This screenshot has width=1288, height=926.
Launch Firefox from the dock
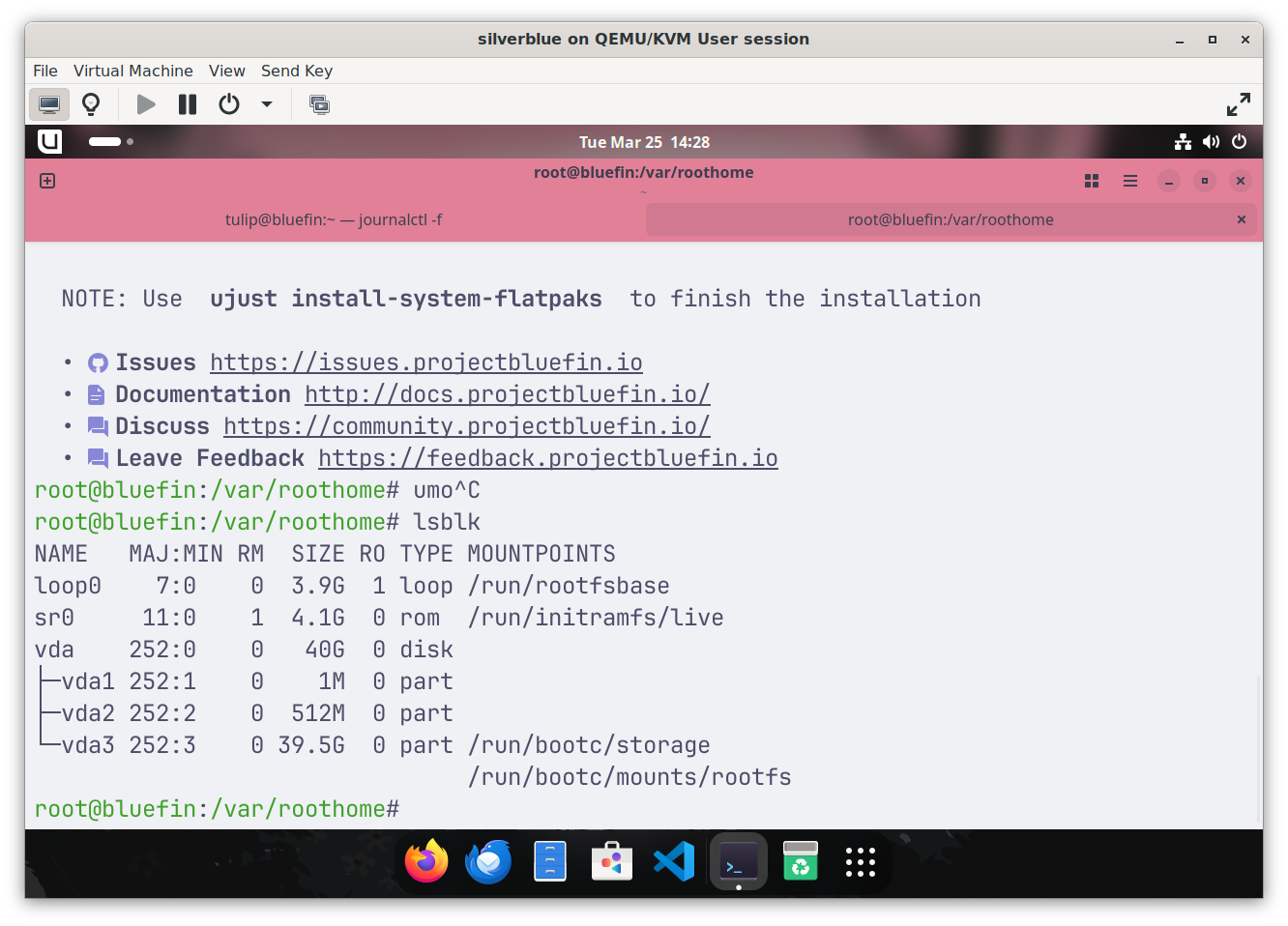426,861
